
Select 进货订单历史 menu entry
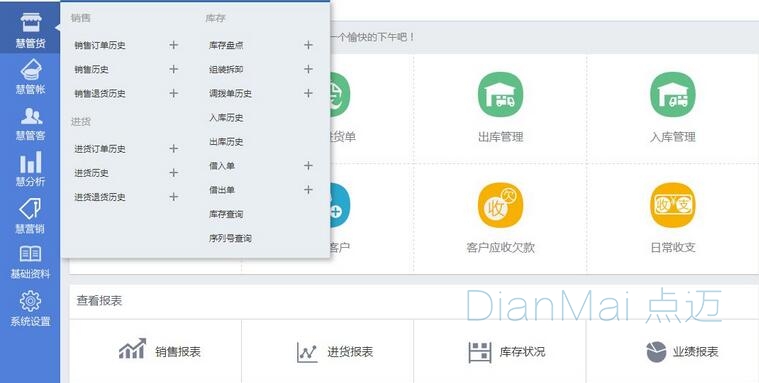(x=100, y=149)
